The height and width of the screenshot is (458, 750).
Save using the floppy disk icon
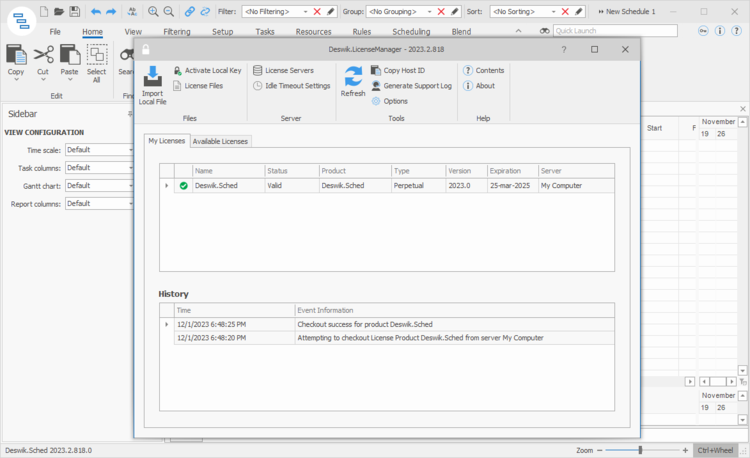tap(75, 11)
